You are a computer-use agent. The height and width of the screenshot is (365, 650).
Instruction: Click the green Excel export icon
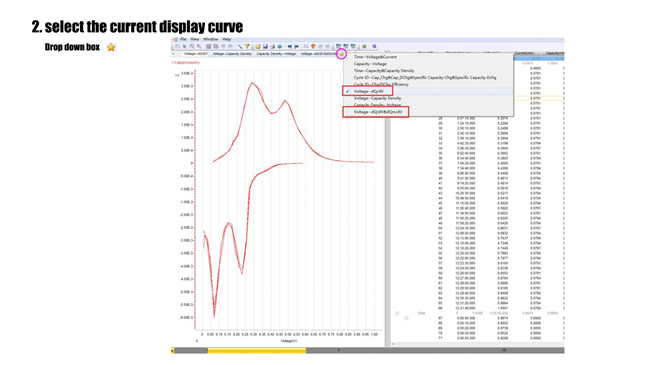364,46
